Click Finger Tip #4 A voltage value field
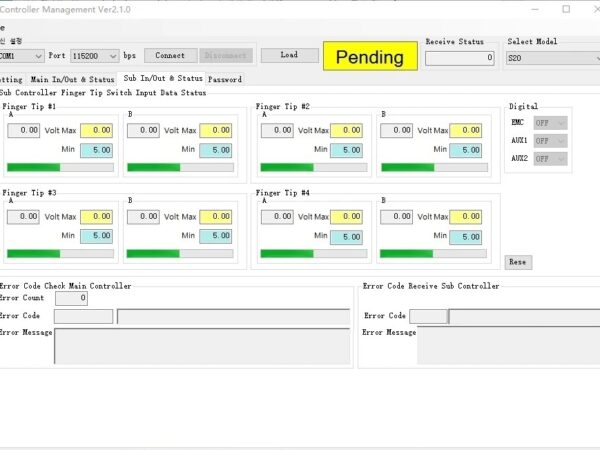 click(277, 217)
